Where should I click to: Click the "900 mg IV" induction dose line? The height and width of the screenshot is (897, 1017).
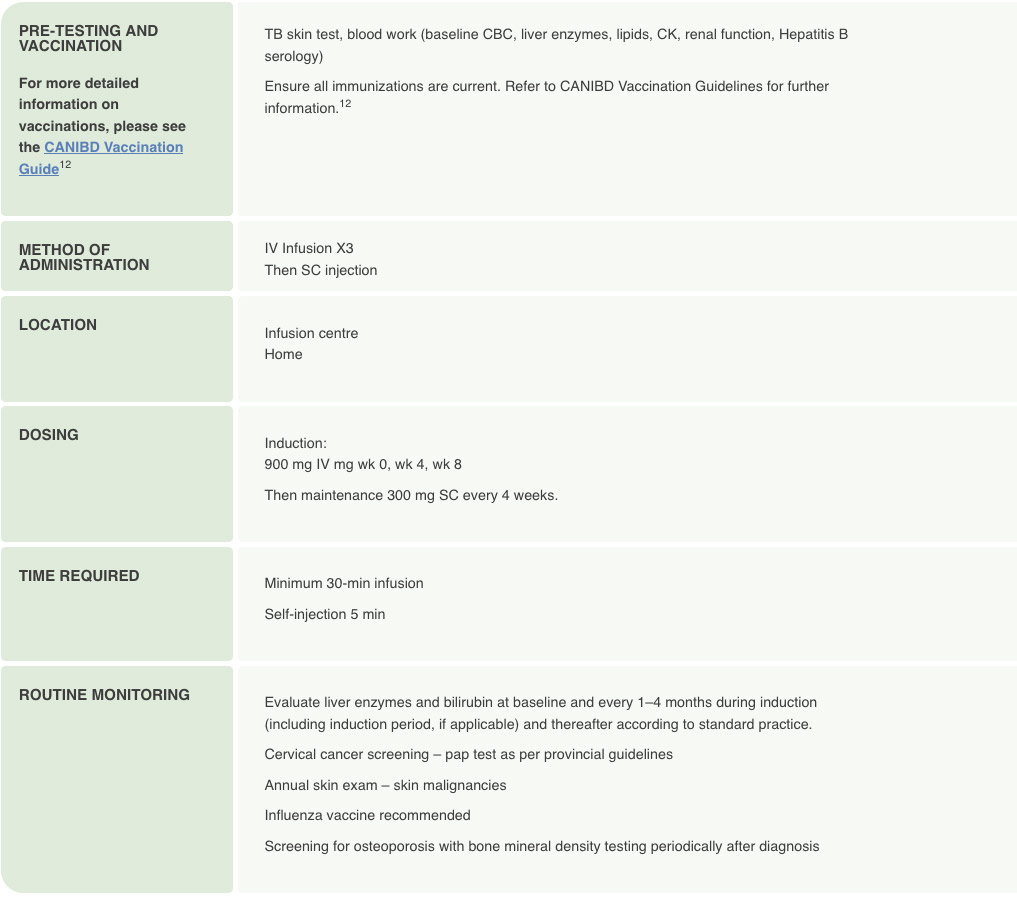tap(363, 464)
